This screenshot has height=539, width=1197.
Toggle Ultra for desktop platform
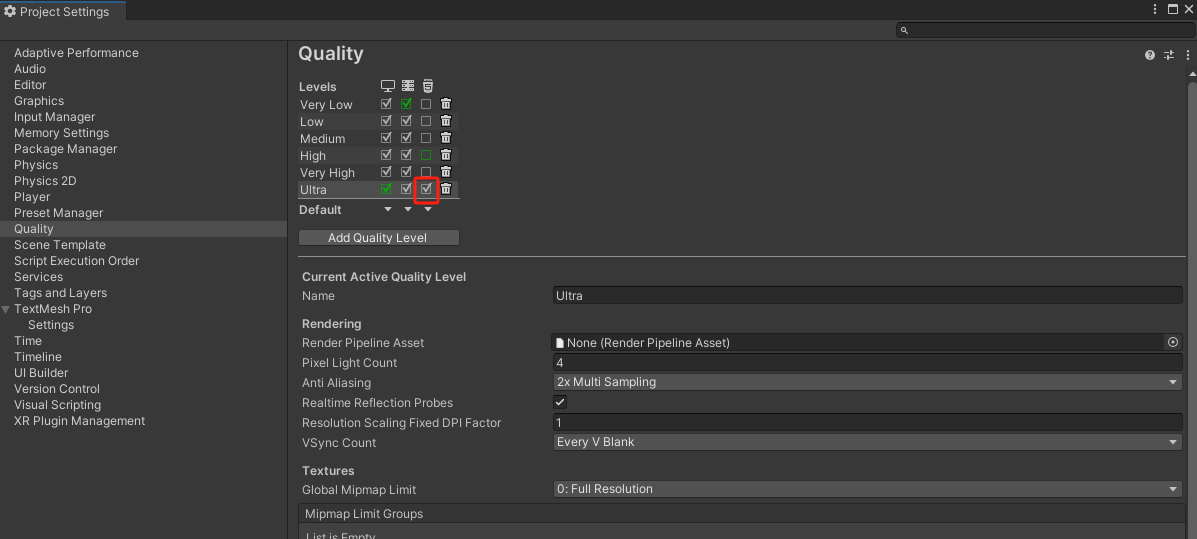(x=386, y=189)
